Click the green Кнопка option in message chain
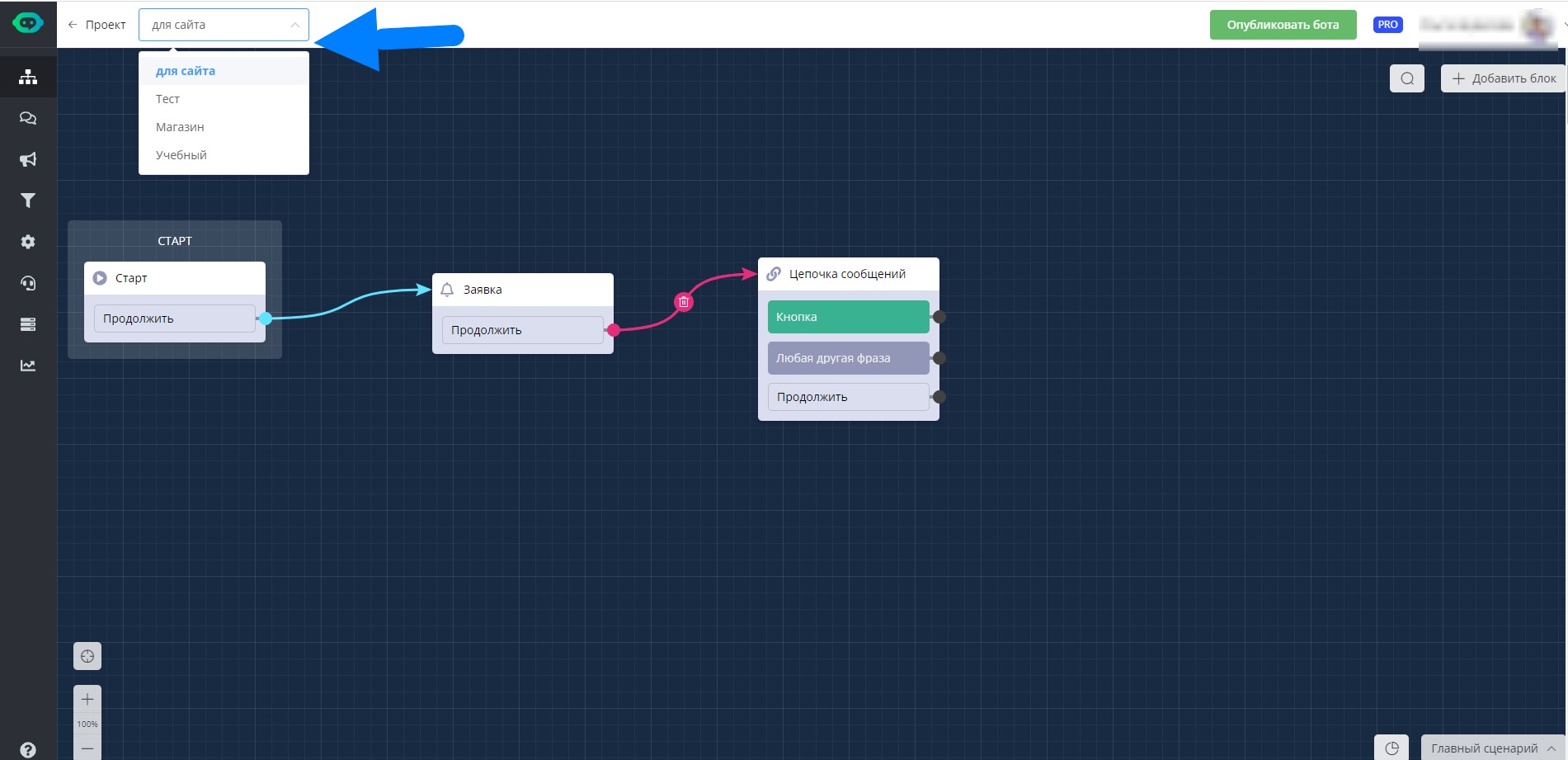This screenshot has width=1568, height=760. 848,317
